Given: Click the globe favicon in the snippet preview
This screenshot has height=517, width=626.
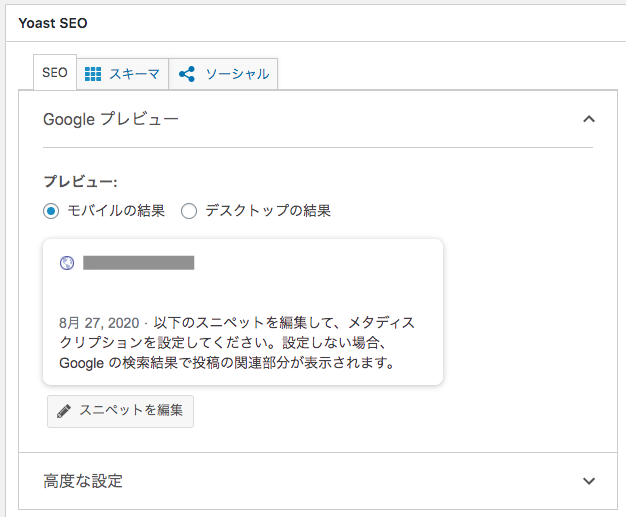Looking at the screenshot, I should pos(67,263).
